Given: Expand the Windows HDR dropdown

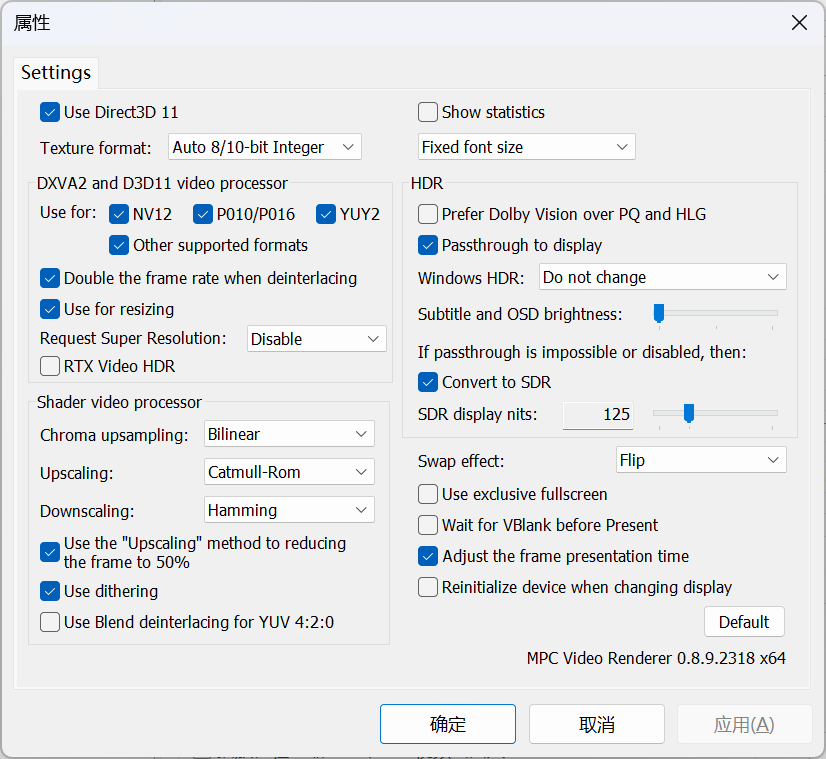Looking at the screenshot, I should [x=663, y=277].
